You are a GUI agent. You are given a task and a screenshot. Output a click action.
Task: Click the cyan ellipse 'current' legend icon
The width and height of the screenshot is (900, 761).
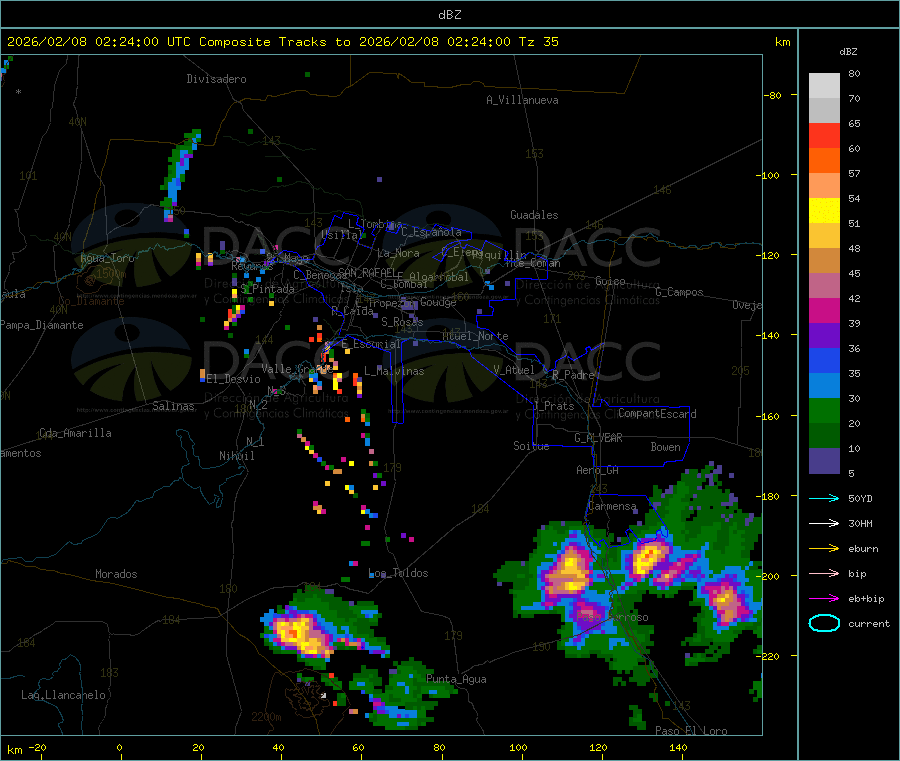coord(824,623)
